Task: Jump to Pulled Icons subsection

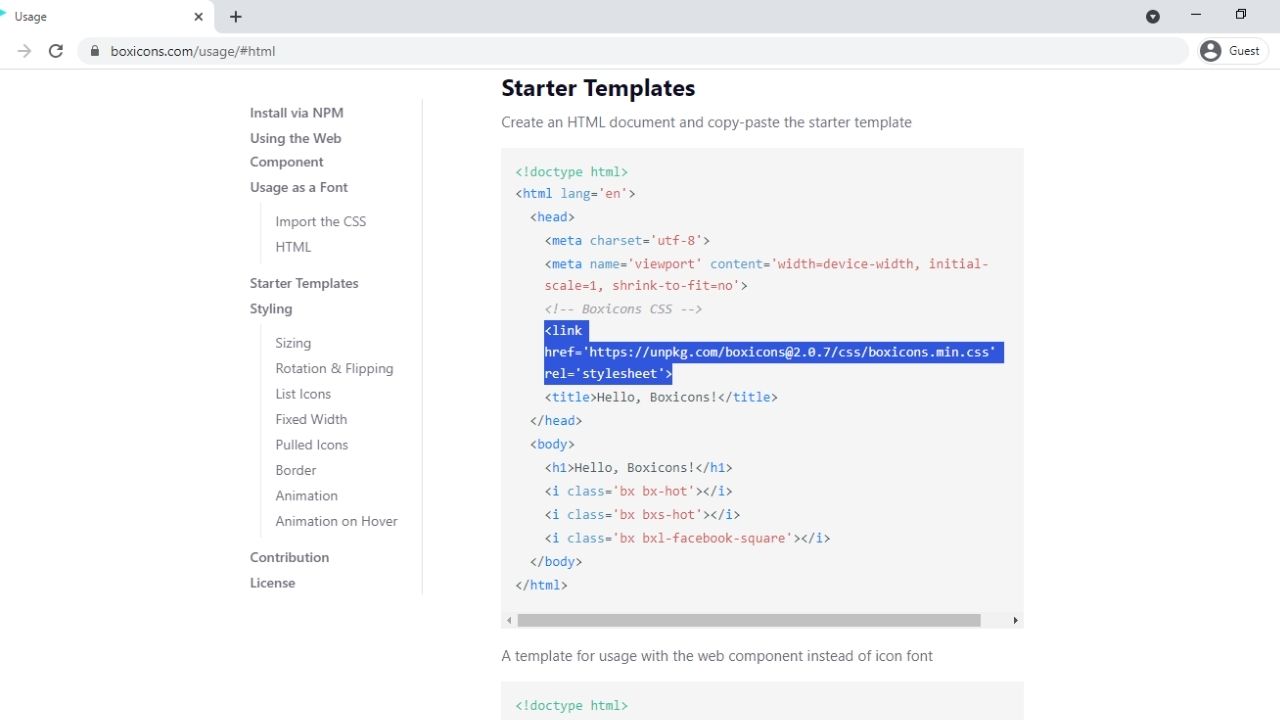Action: point(312,445)
